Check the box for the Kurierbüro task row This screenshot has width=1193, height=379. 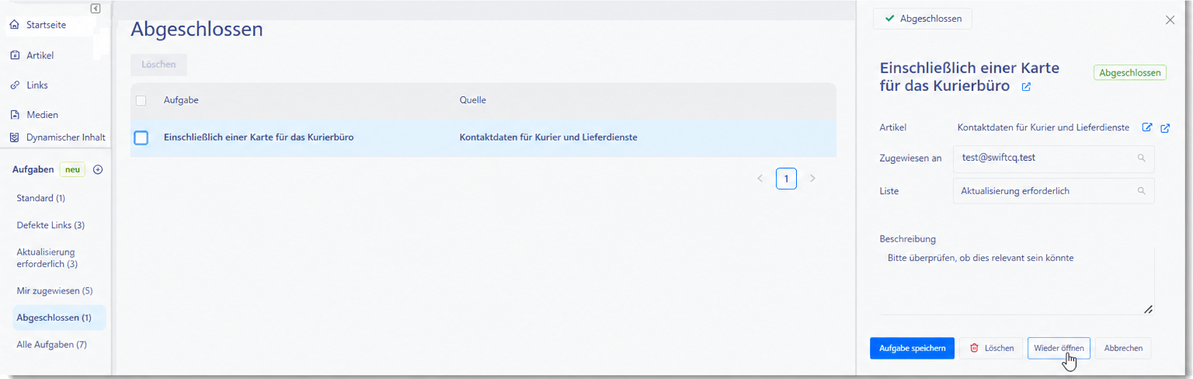(142, 138)
